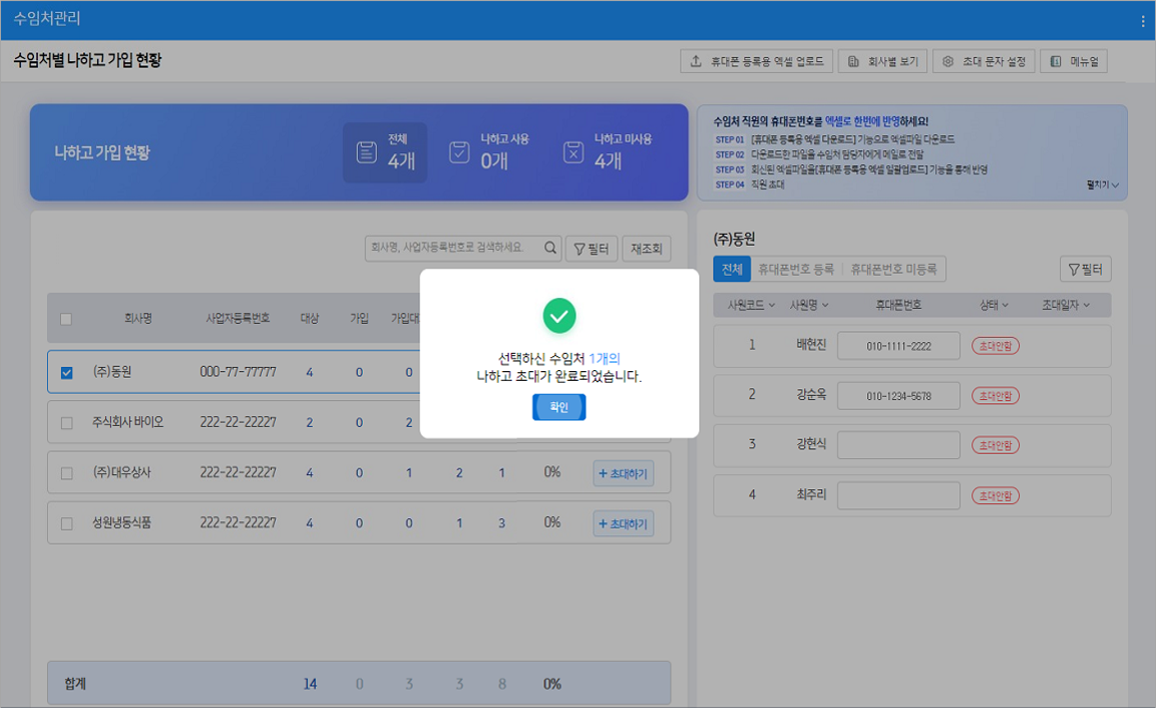Select the 전체 tab in the (주)동원 panel
1156x708 pixels.
(732, 269)
